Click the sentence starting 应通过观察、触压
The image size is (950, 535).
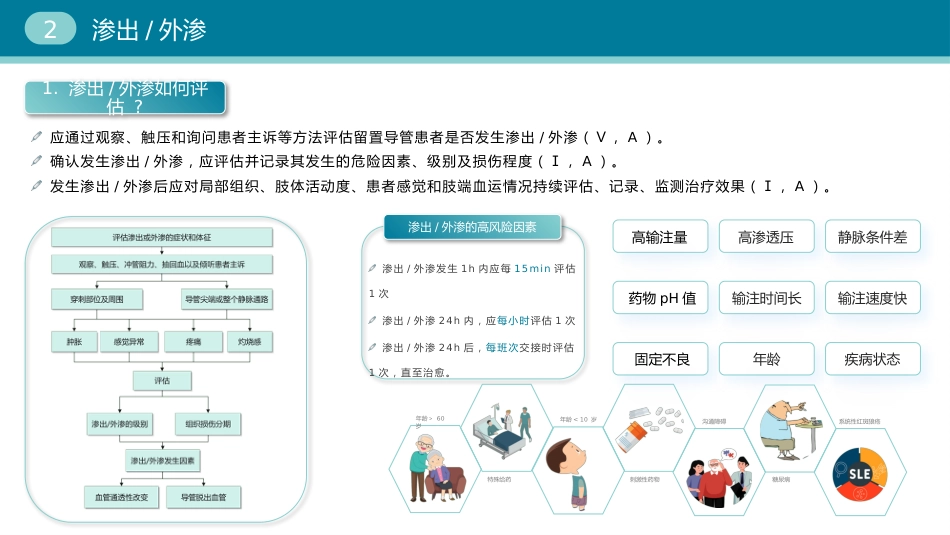point(357,137)
